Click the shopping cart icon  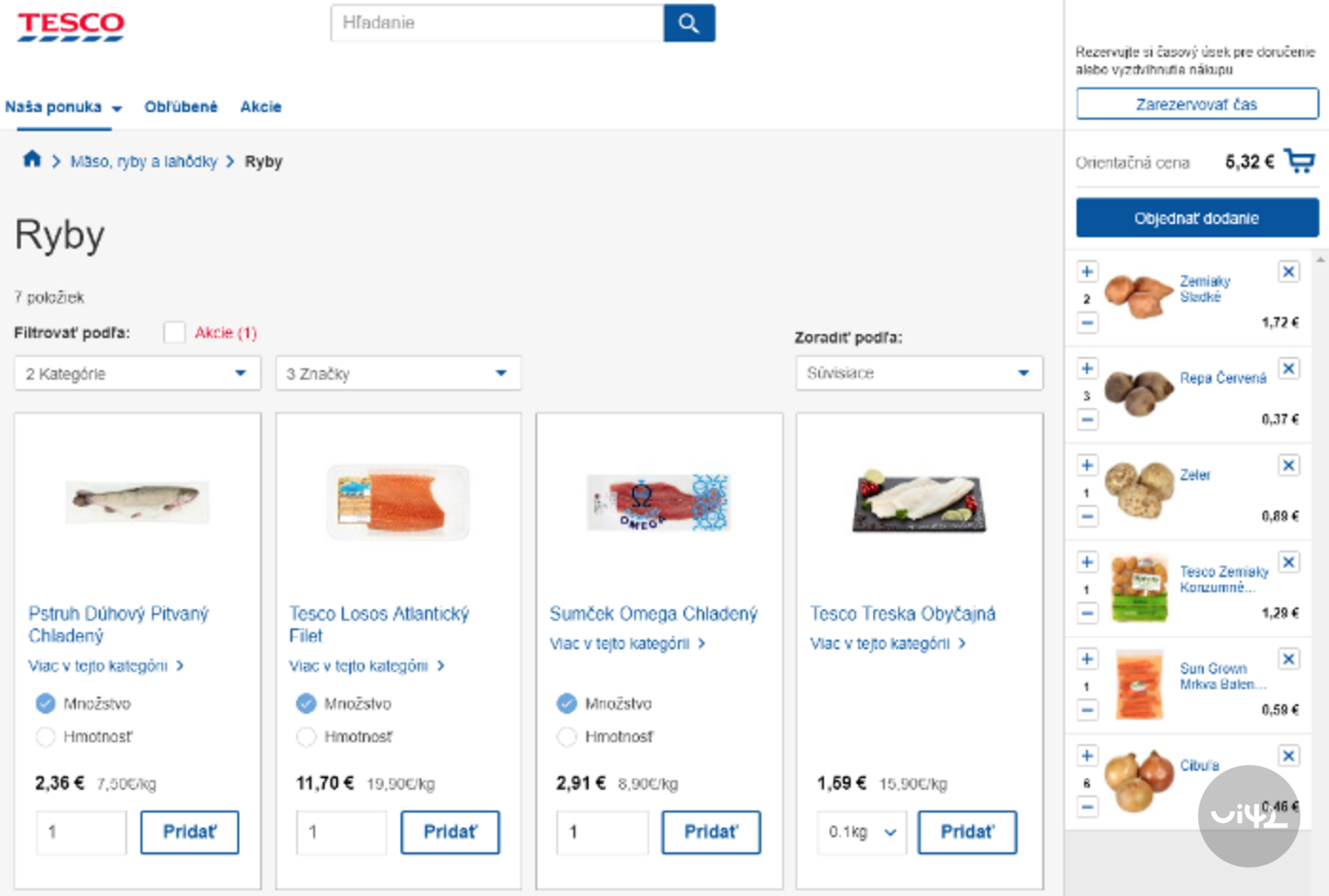pos(1301,161)
